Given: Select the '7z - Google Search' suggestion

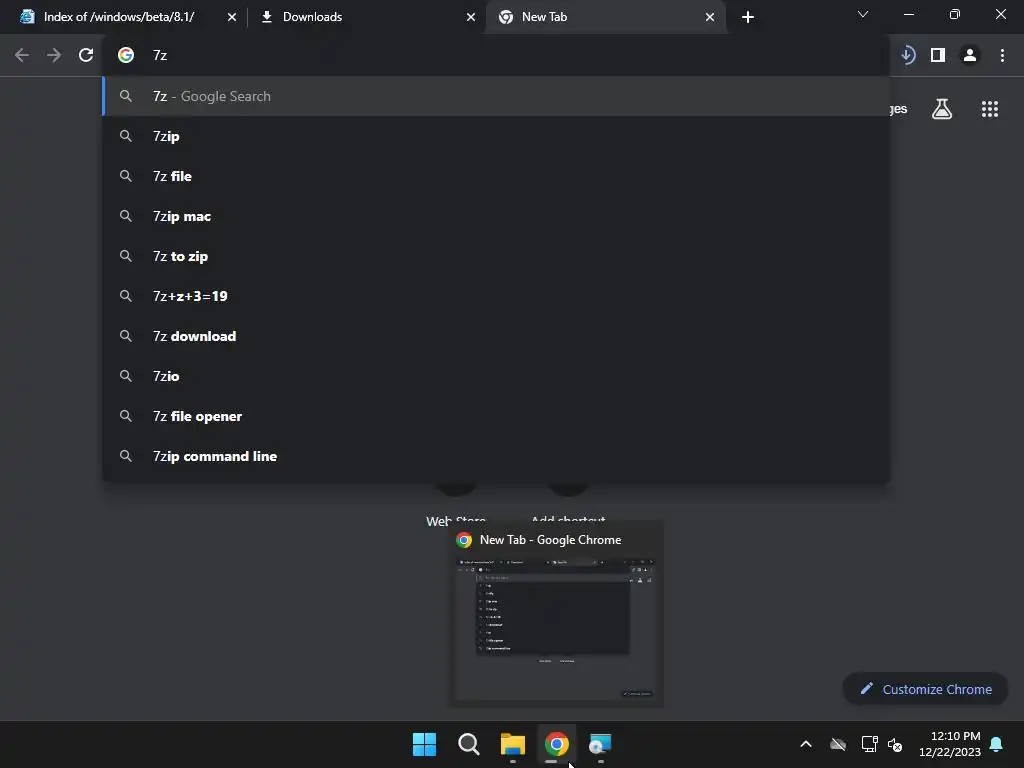Looking at the screenshot, I should (x=496, y=96).
